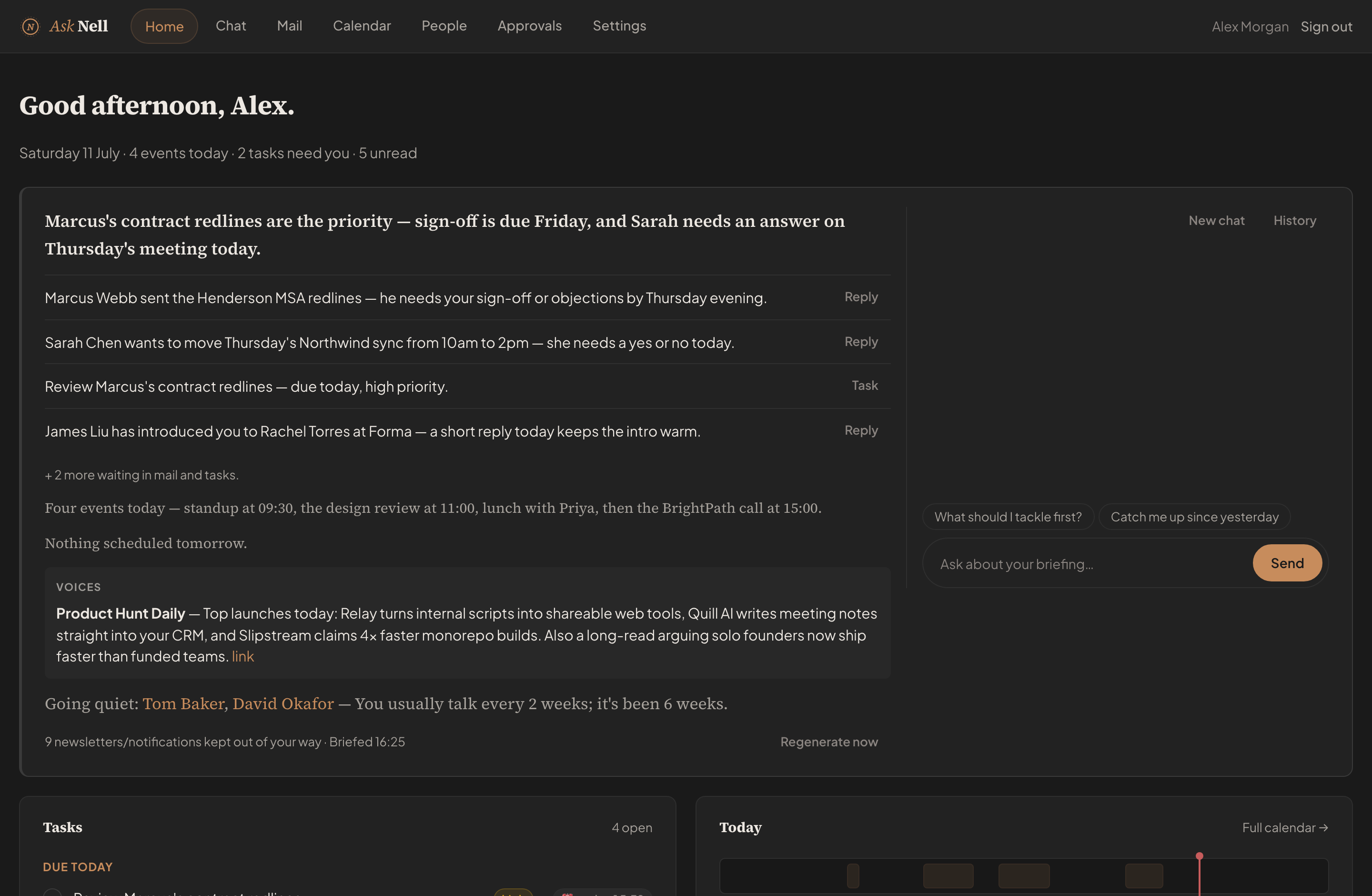The height and width of the screenshot is (896, 1372).
Task: Open the Product Hunt Daily link
Action: (242, 657)
